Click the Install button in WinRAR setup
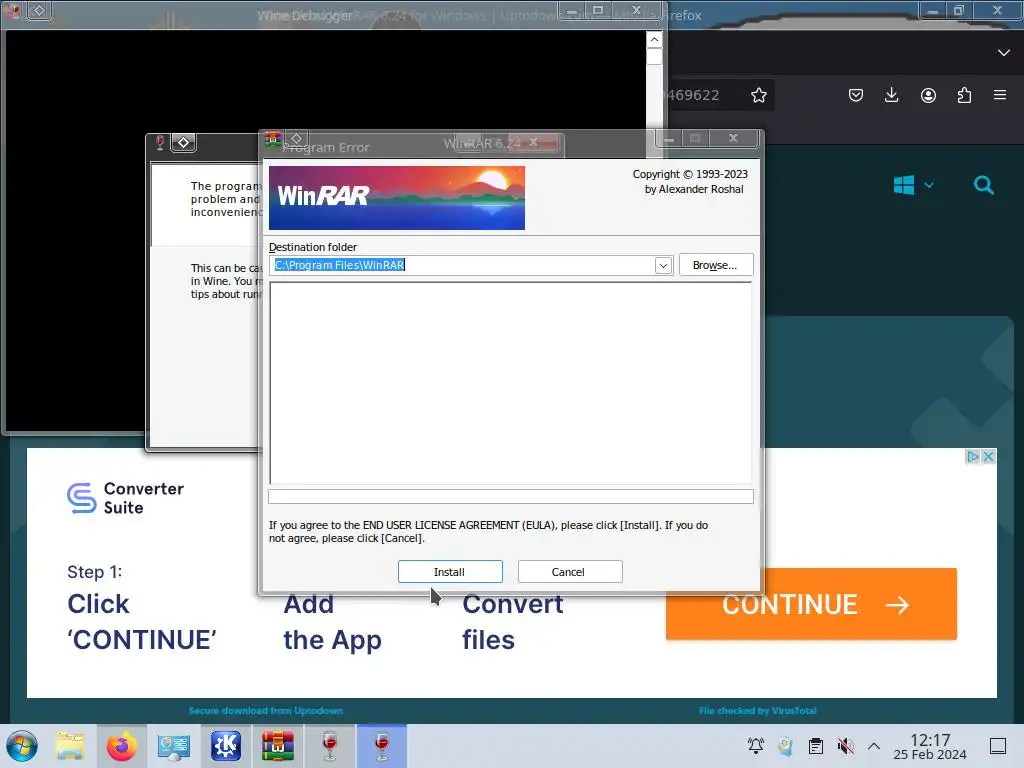 click(450, 571)
